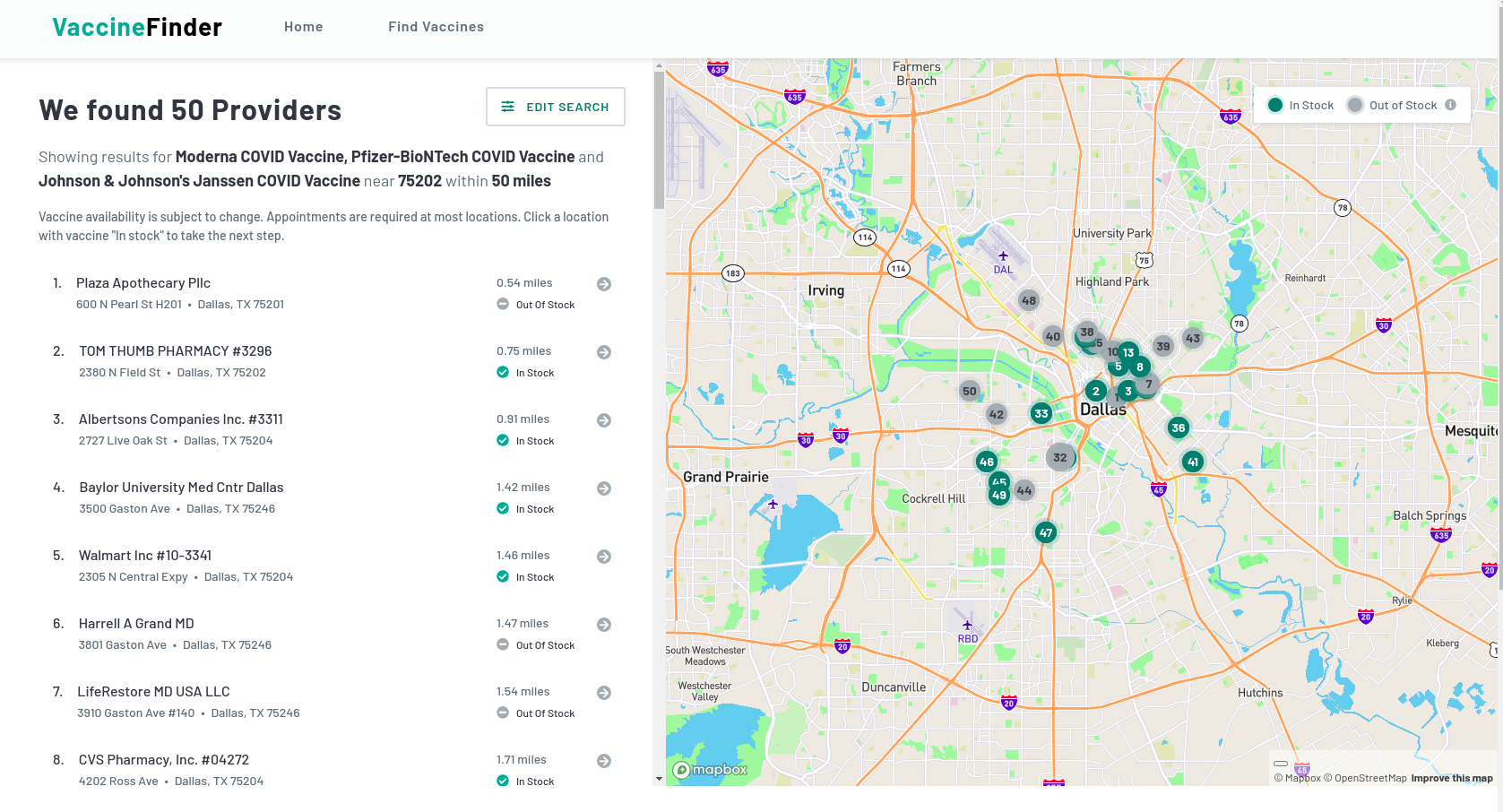1503x812 pixels.
Task: Select the TOM THUMB PHARMACY #3296 listing
Action: [x=332, y=361]
